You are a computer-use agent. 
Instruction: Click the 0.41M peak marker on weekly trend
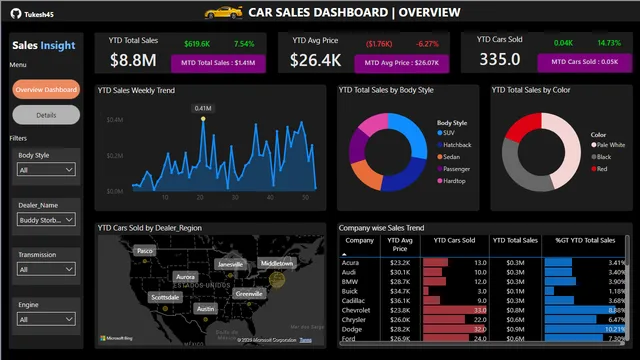203,119
